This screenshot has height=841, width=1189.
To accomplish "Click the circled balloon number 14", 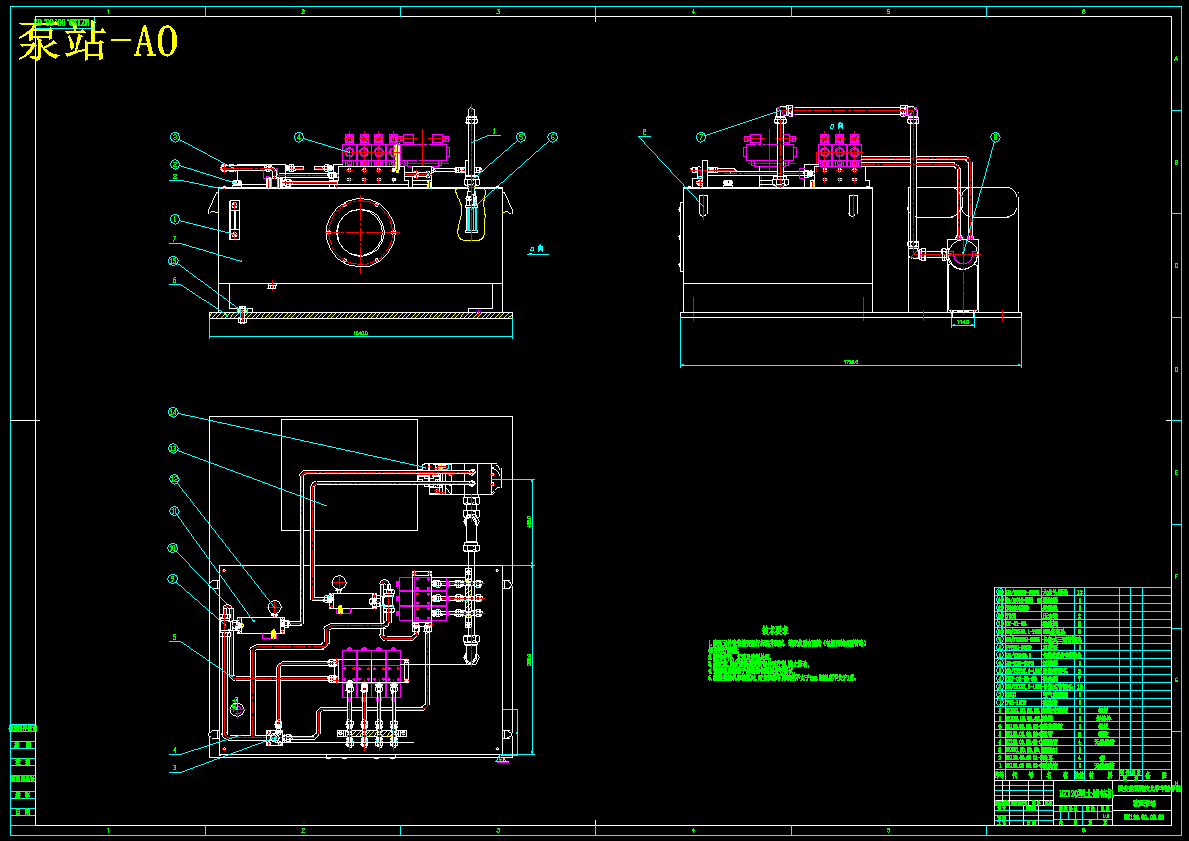I will pyautogui.click(x=174, y=413).
